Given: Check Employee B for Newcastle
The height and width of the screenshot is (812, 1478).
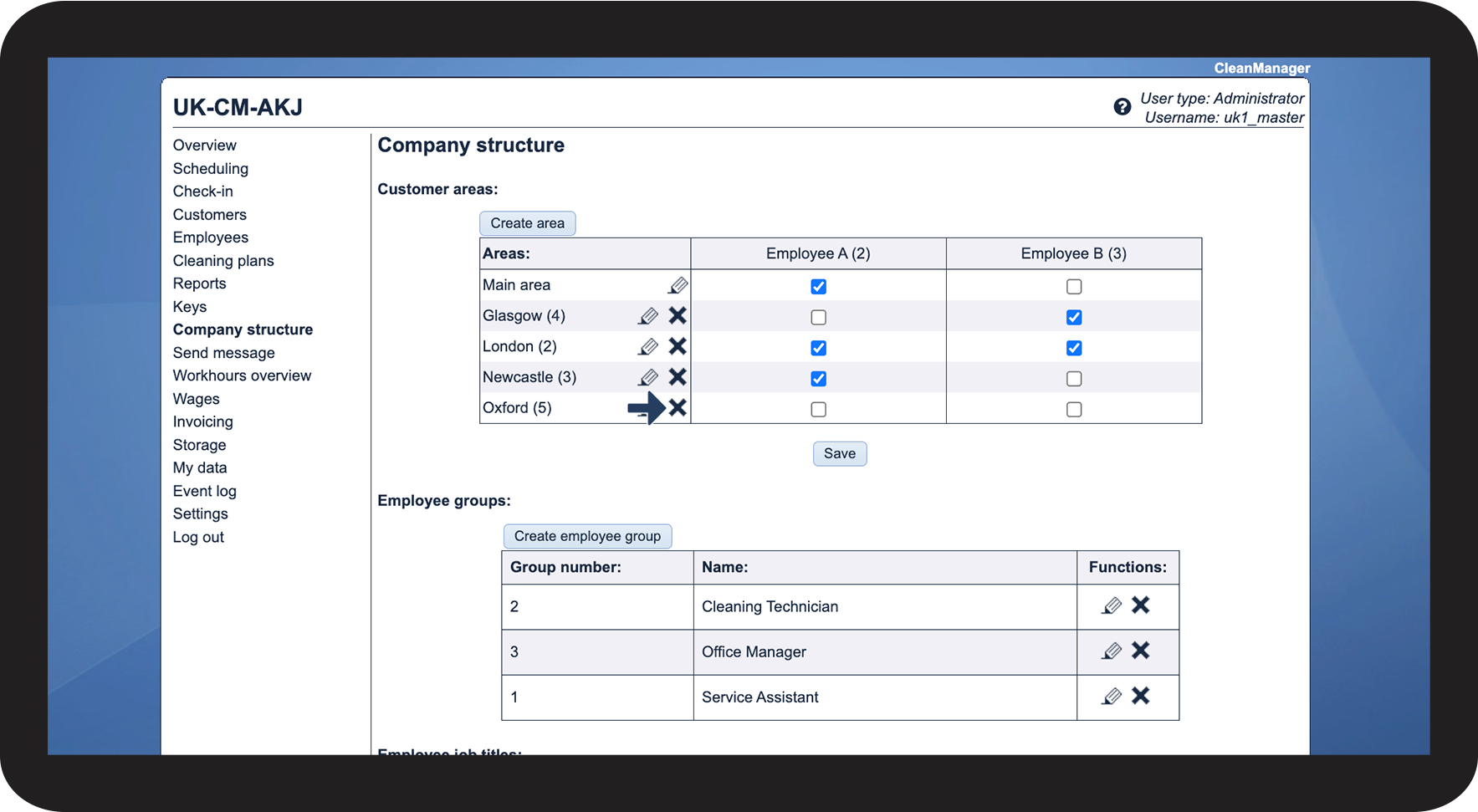Looking at the screenshot, I should click(1074, 379).
